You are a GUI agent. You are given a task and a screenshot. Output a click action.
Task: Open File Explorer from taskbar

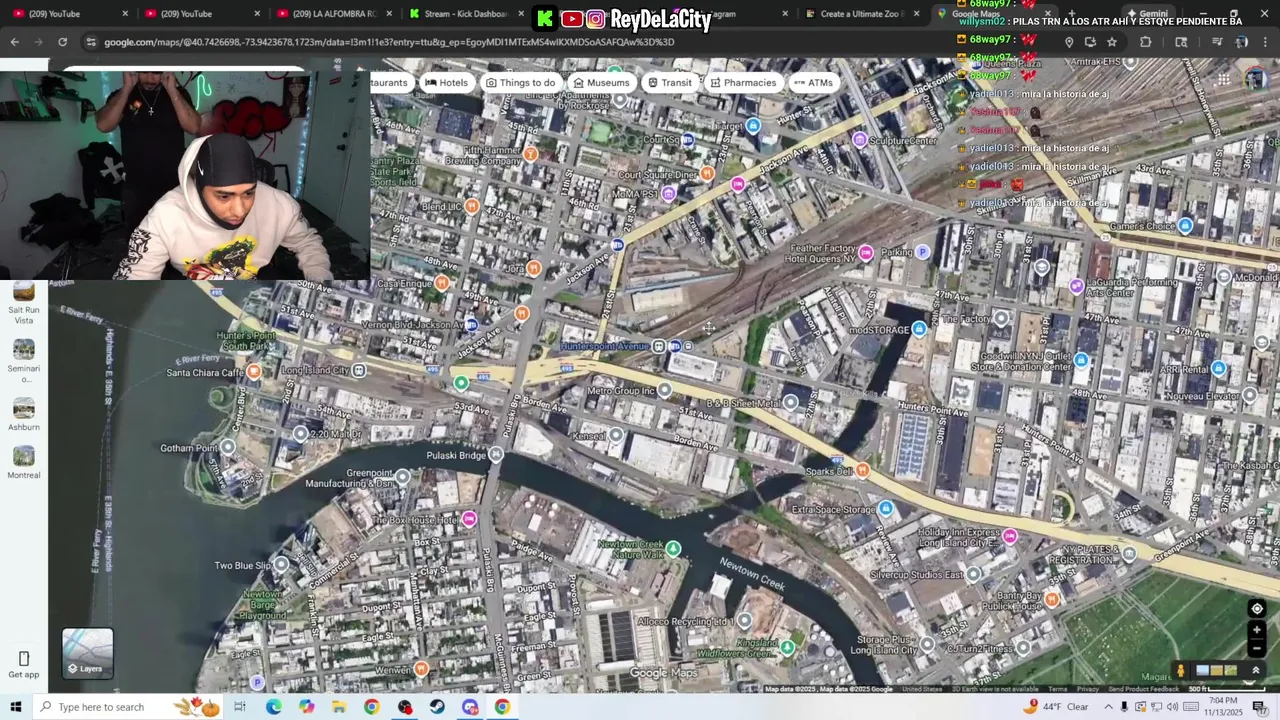pyautogui.click(x=339, y=707)
